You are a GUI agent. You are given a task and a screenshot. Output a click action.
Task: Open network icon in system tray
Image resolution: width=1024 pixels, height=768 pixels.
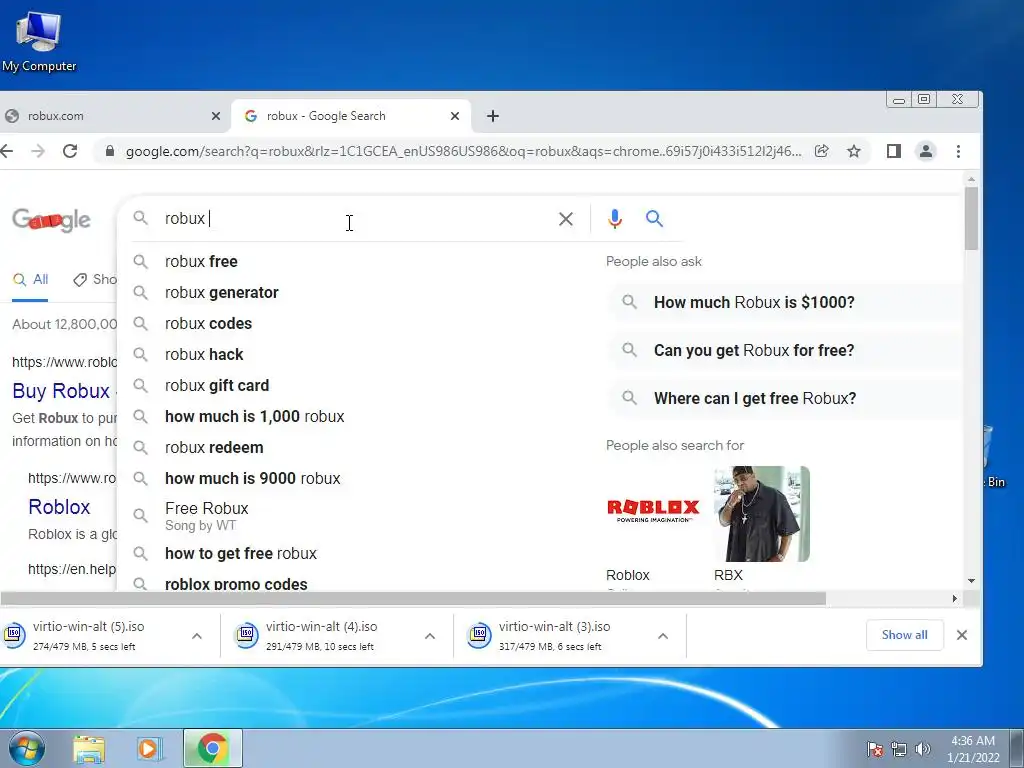click(x=899, y=749)
